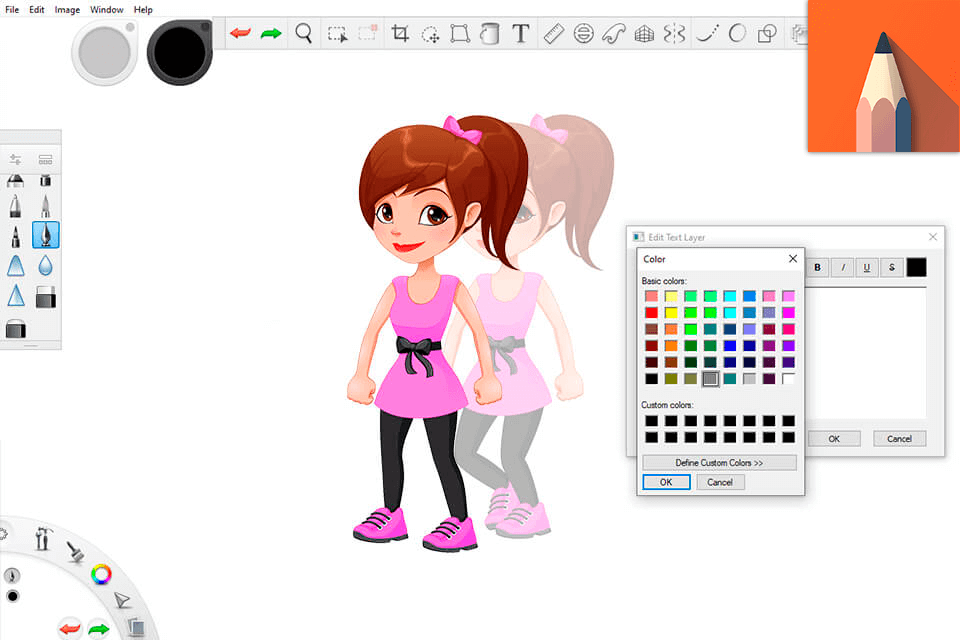Select the first Custom colors slot
The image size is (960, 640).
point(651,421)
